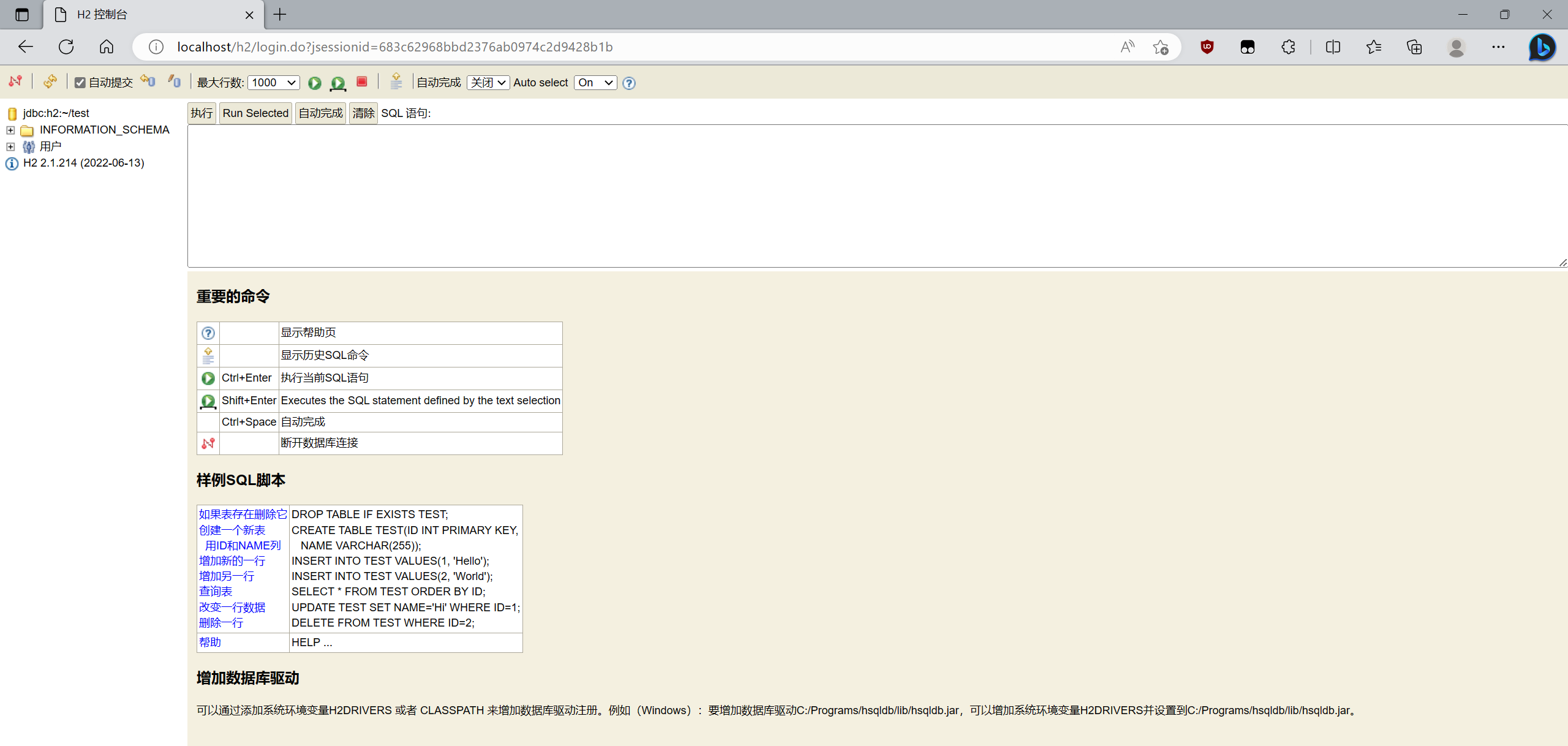Image resolution: width=1568 pixels, height=746 pixels.
Task: Click the commit icon in toolbar
Action: pyautogui.click(x=175, y=81)
